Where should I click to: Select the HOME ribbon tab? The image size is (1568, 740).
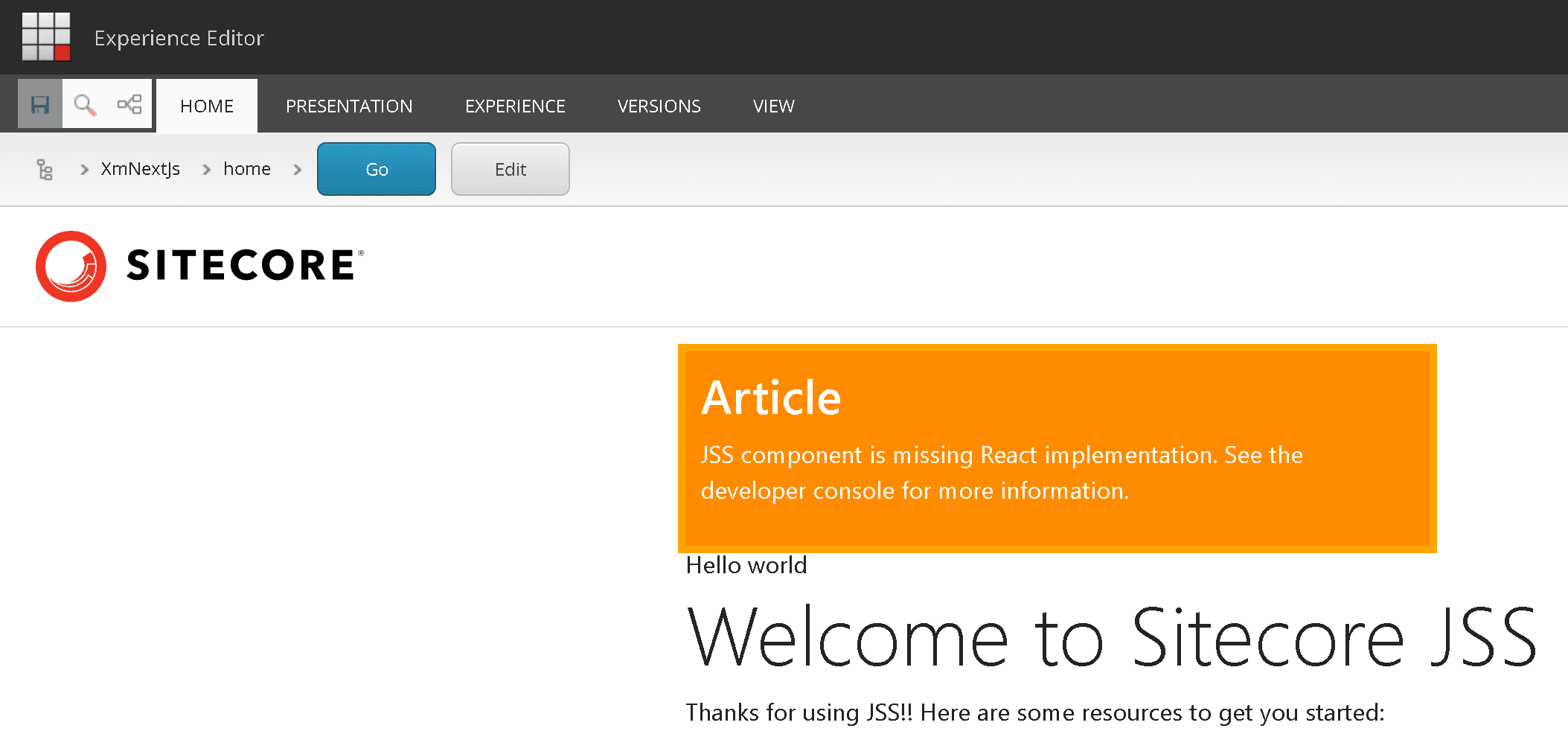(x=207, y=106)
